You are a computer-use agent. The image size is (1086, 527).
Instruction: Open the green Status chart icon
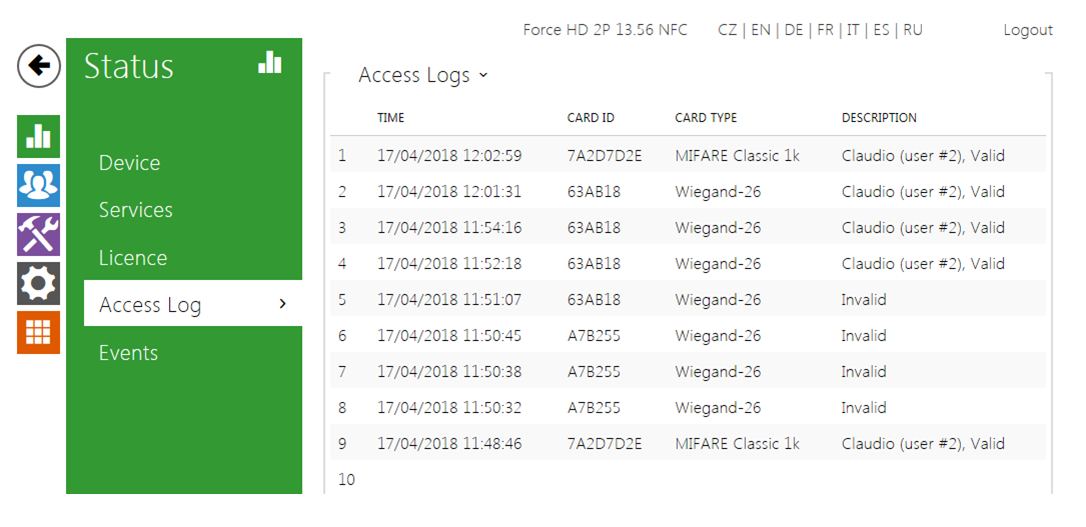[x=38, y=136]
